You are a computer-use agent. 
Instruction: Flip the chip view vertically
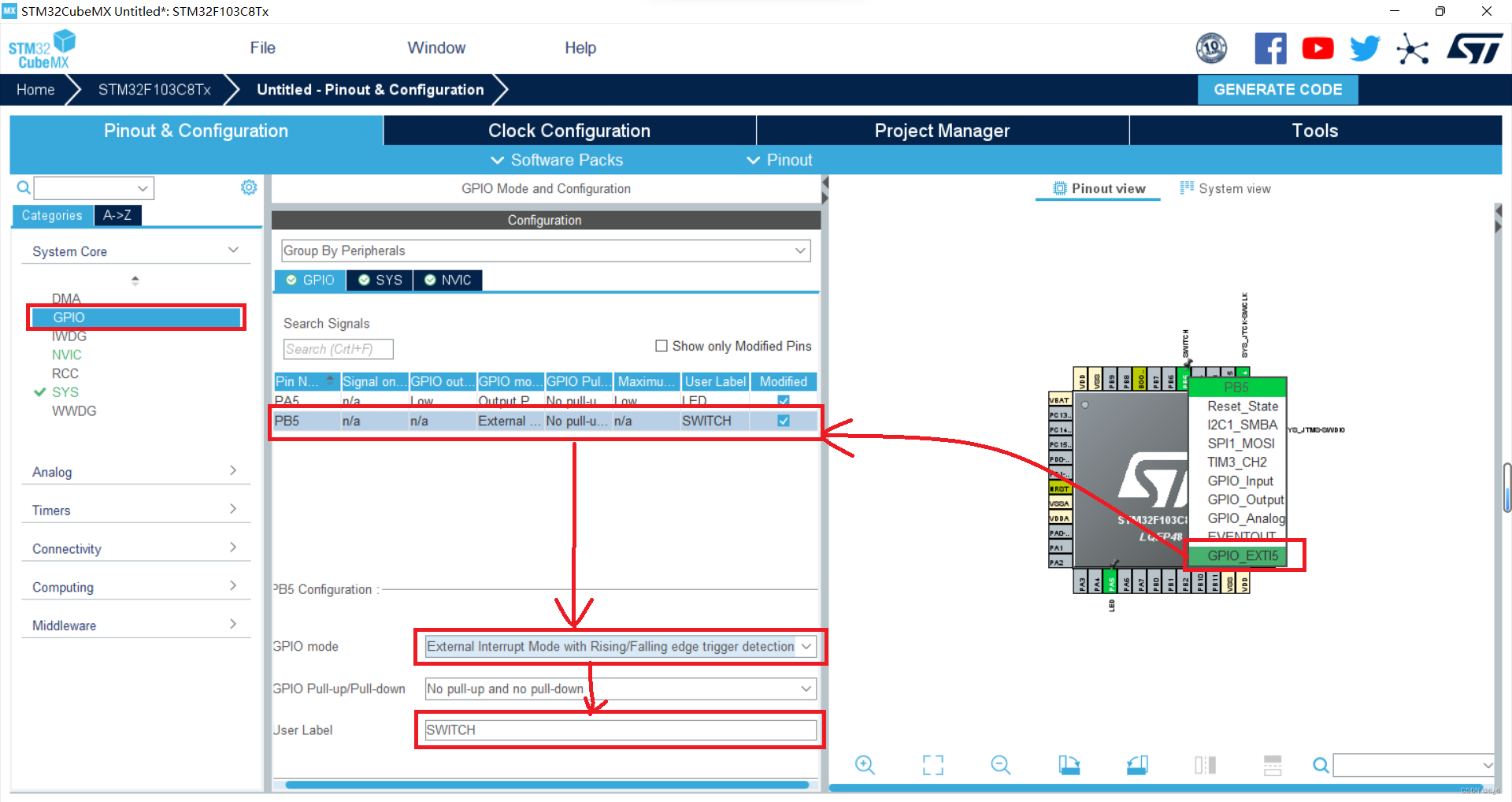(x=1273, y=765)
